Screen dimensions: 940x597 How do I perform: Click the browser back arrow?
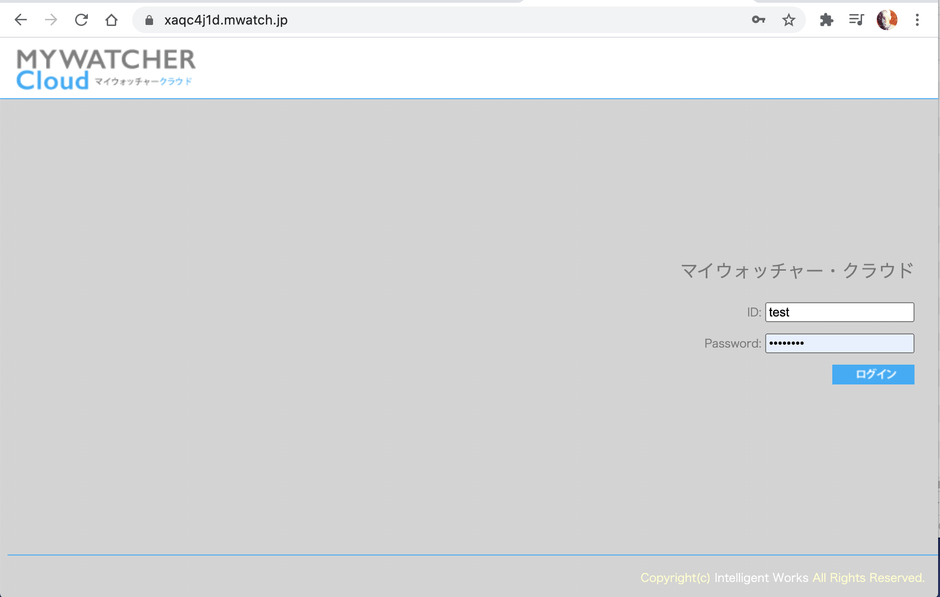click(20, 20)
